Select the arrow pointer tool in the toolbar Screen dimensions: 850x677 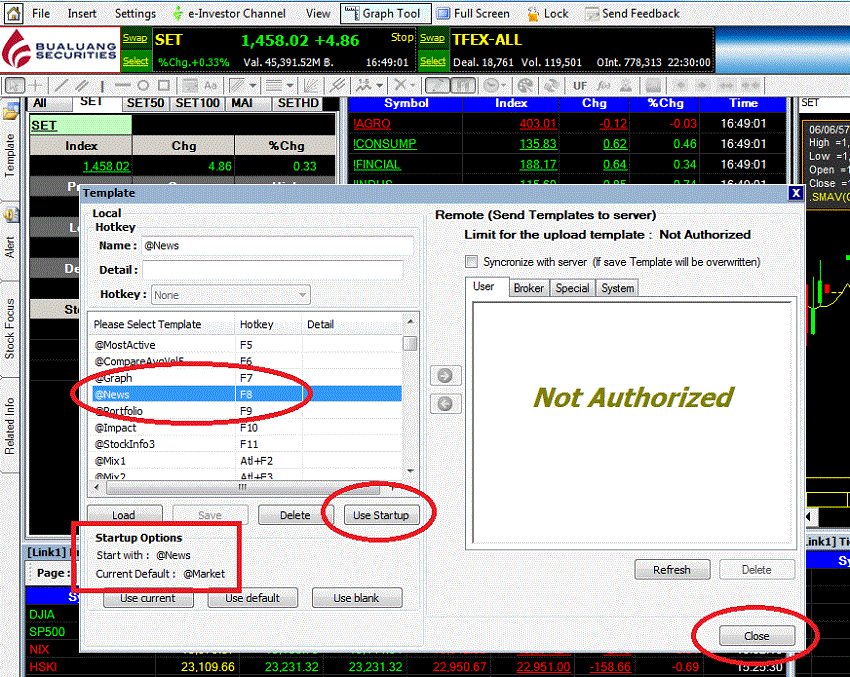pyautogui.click(x=15, y=86)
